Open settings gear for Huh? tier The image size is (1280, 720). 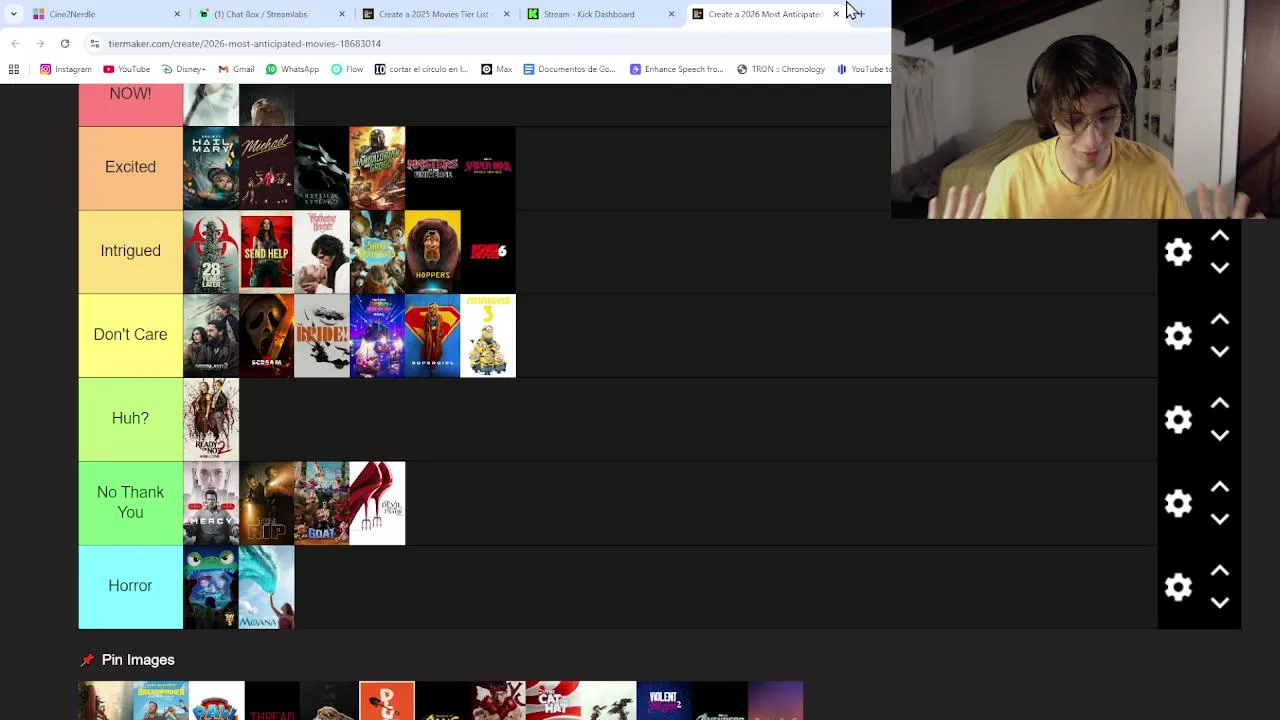point(1178,420)
